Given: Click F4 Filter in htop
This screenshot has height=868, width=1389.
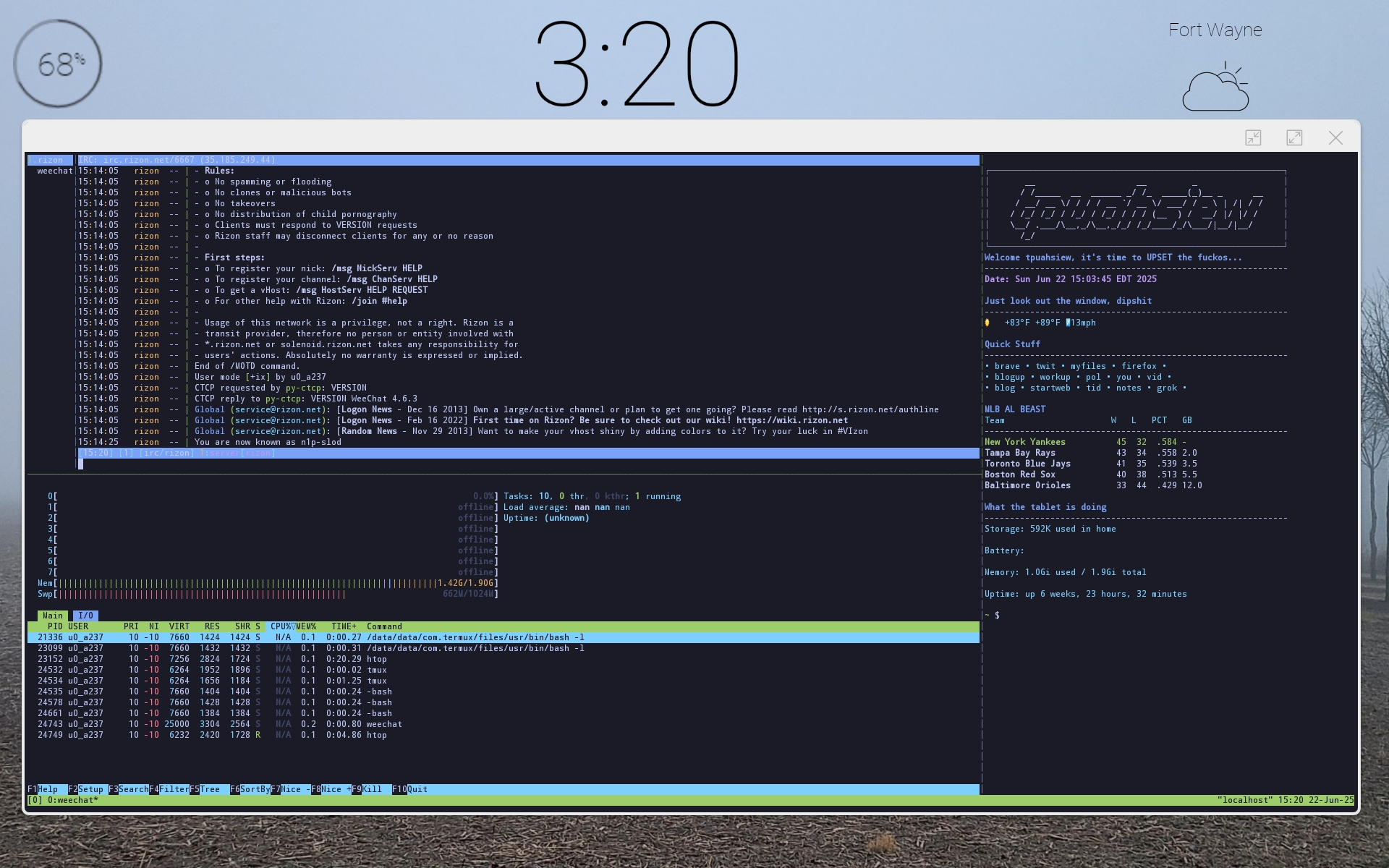Looking at the screenshot, I should [169, 789].
